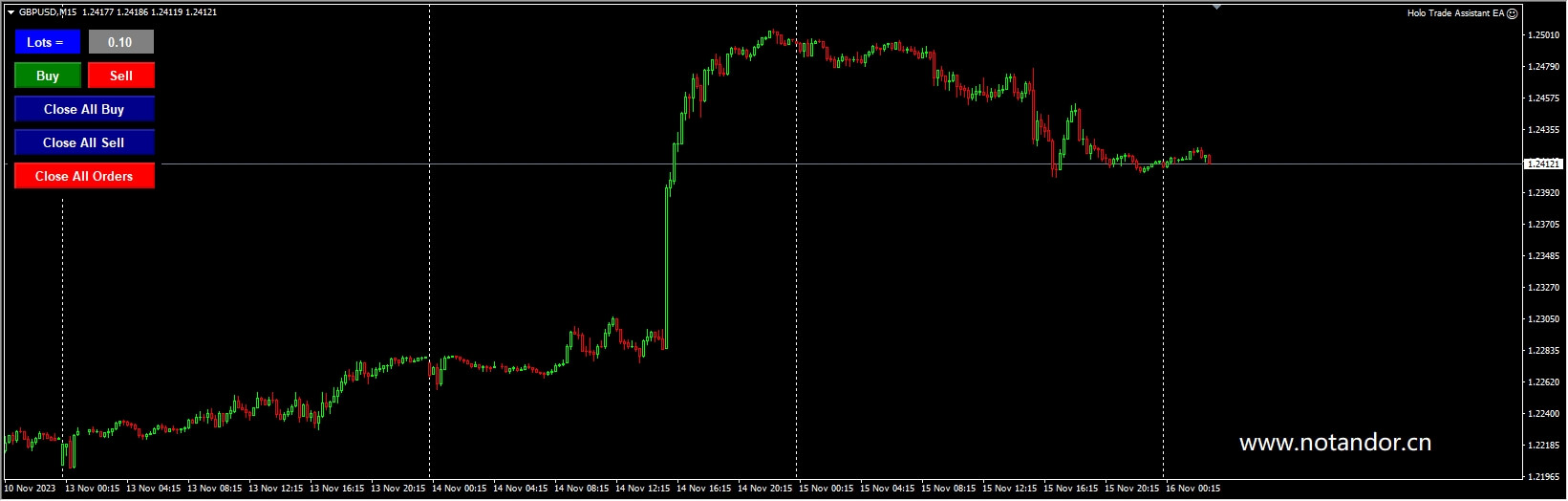
Task: Click the 15 Nov 20:15 time label
Action: point(1132,489)
